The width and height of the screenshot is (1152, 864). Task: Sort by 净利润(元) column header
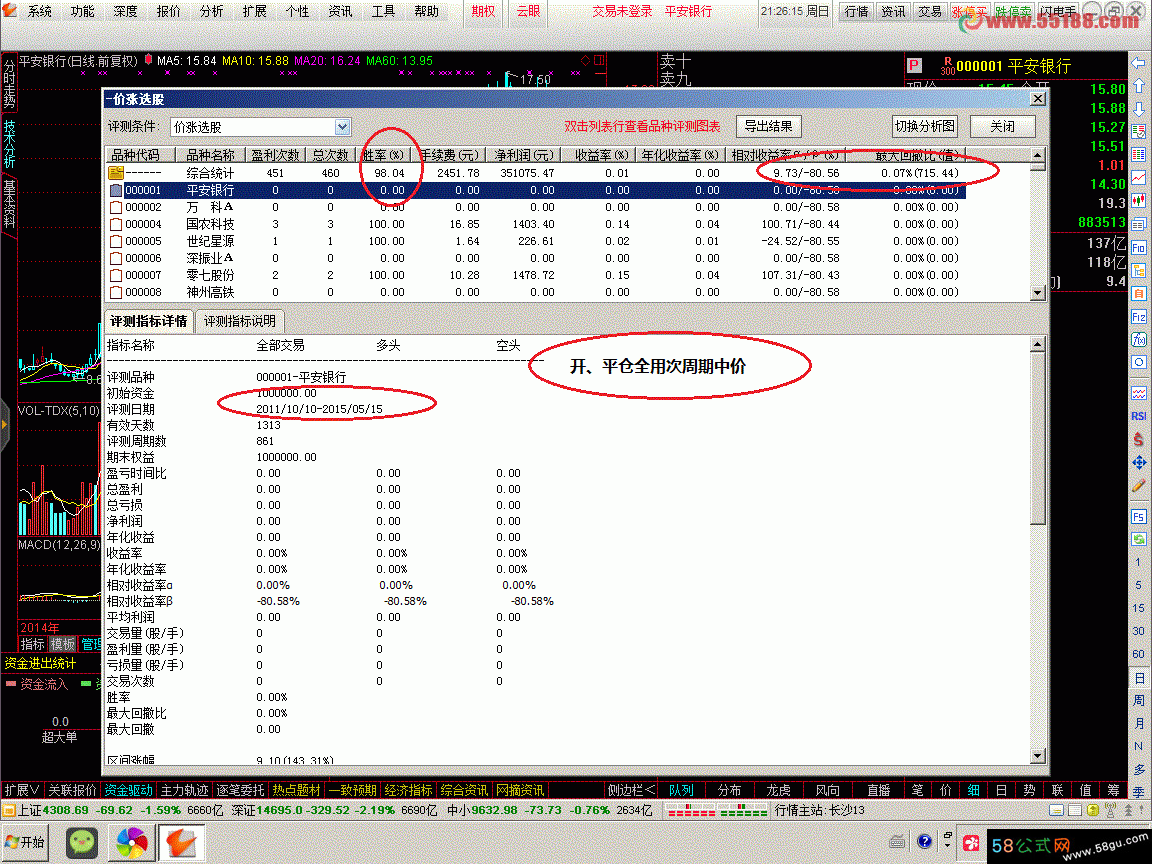tap(523, 155)
